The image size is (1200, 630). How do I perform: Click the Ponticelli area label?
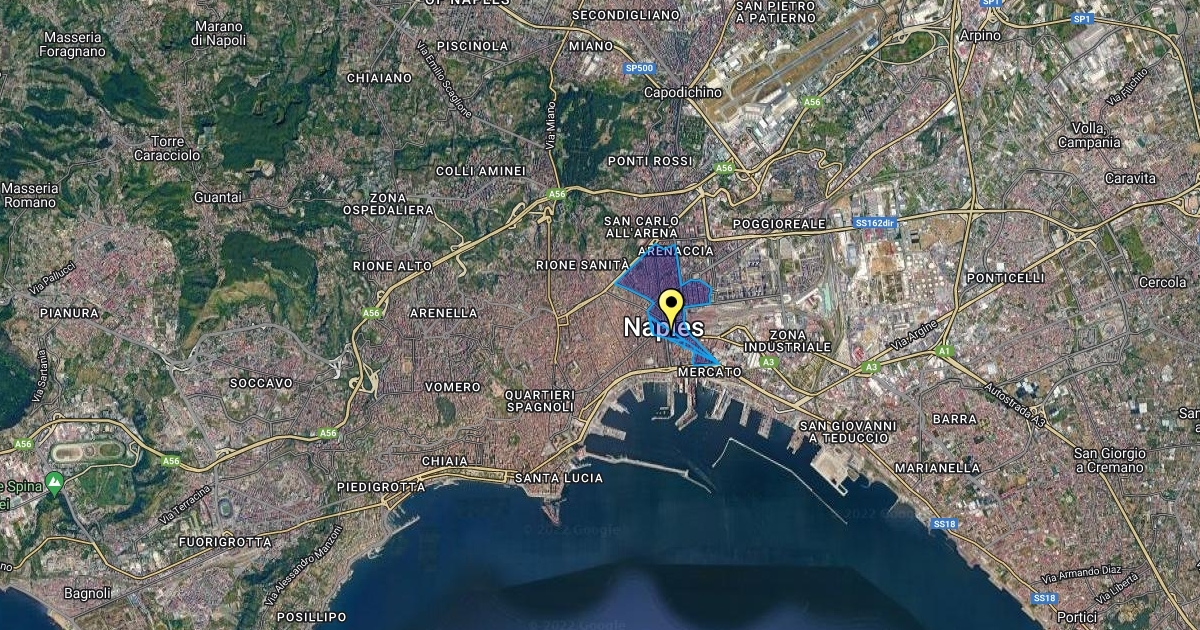[1006, 277]
